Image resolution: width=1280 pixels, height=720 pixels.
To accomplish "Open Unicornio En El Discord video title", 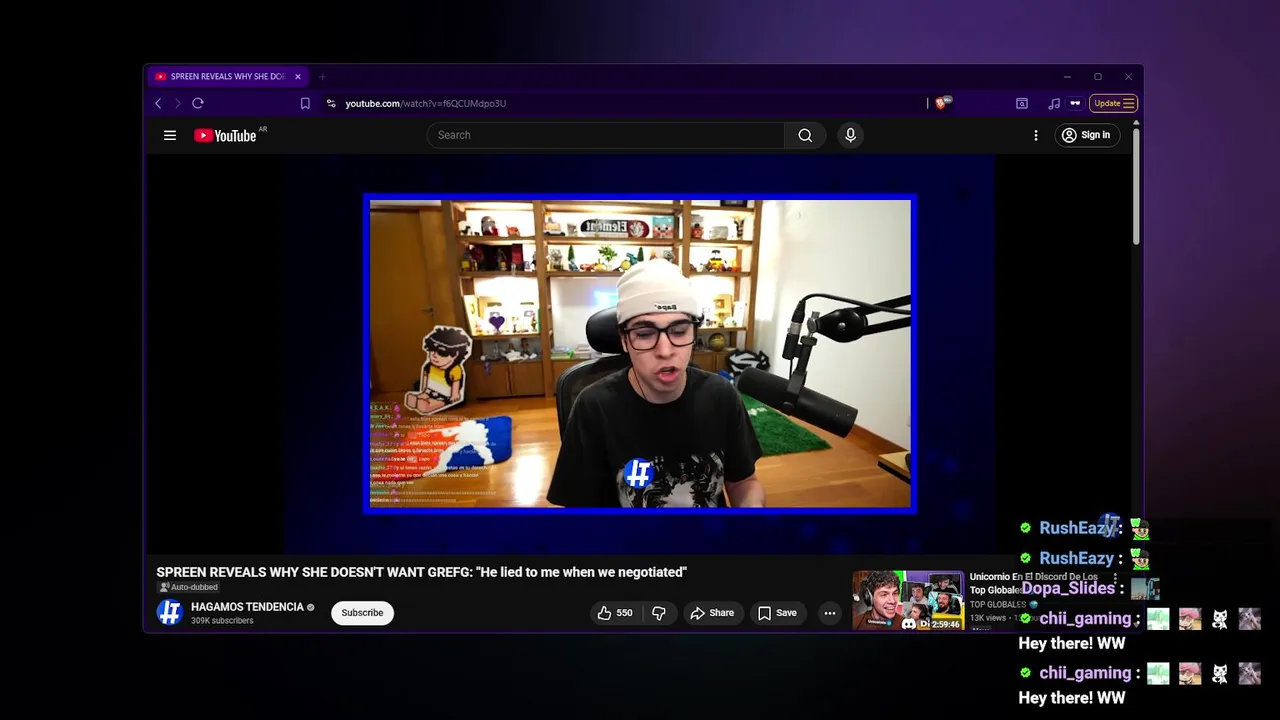I will 1034,583.
